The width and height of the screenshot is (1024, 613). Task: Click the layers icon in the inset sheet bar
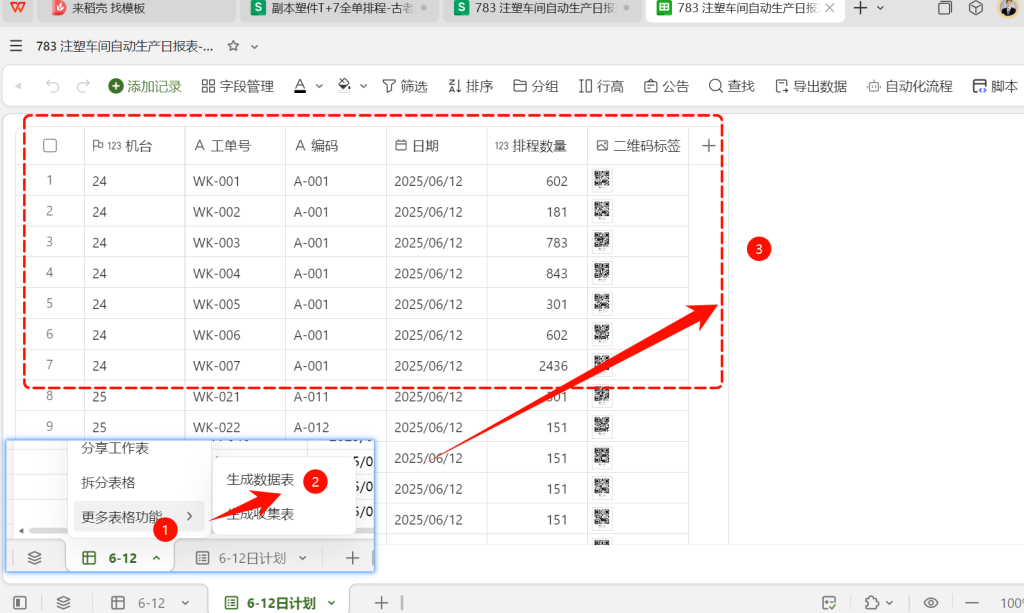(35, 558)
